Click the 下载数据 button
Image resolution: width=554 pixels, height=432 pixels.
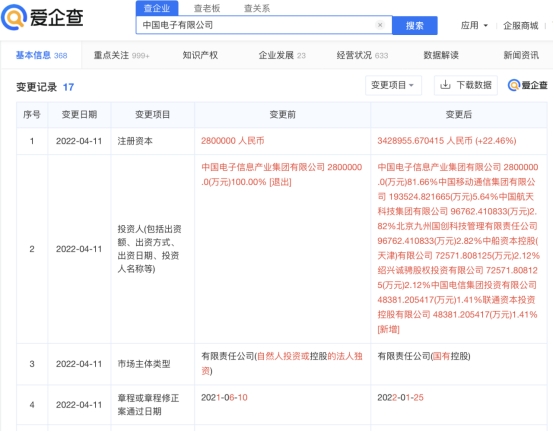(x=466, y=85)
